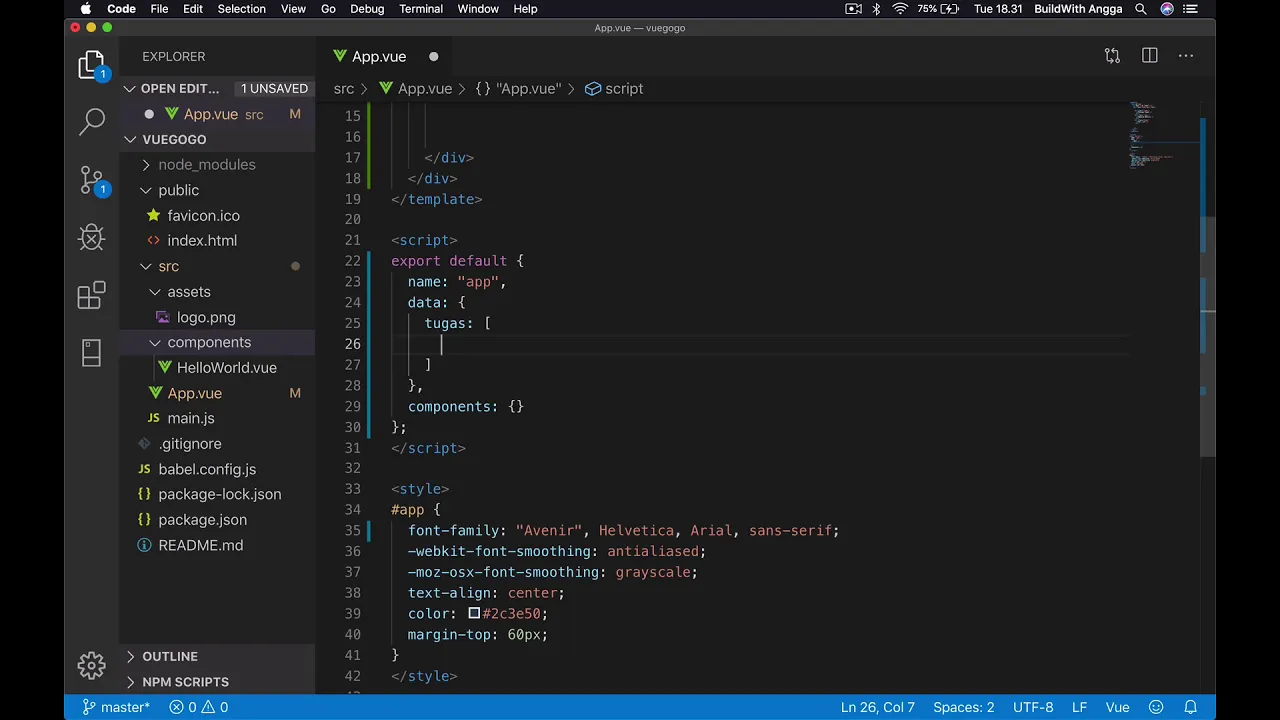Open babel.config.js in the explorer
1280x720 pixels.
click(x=207, y=469)
